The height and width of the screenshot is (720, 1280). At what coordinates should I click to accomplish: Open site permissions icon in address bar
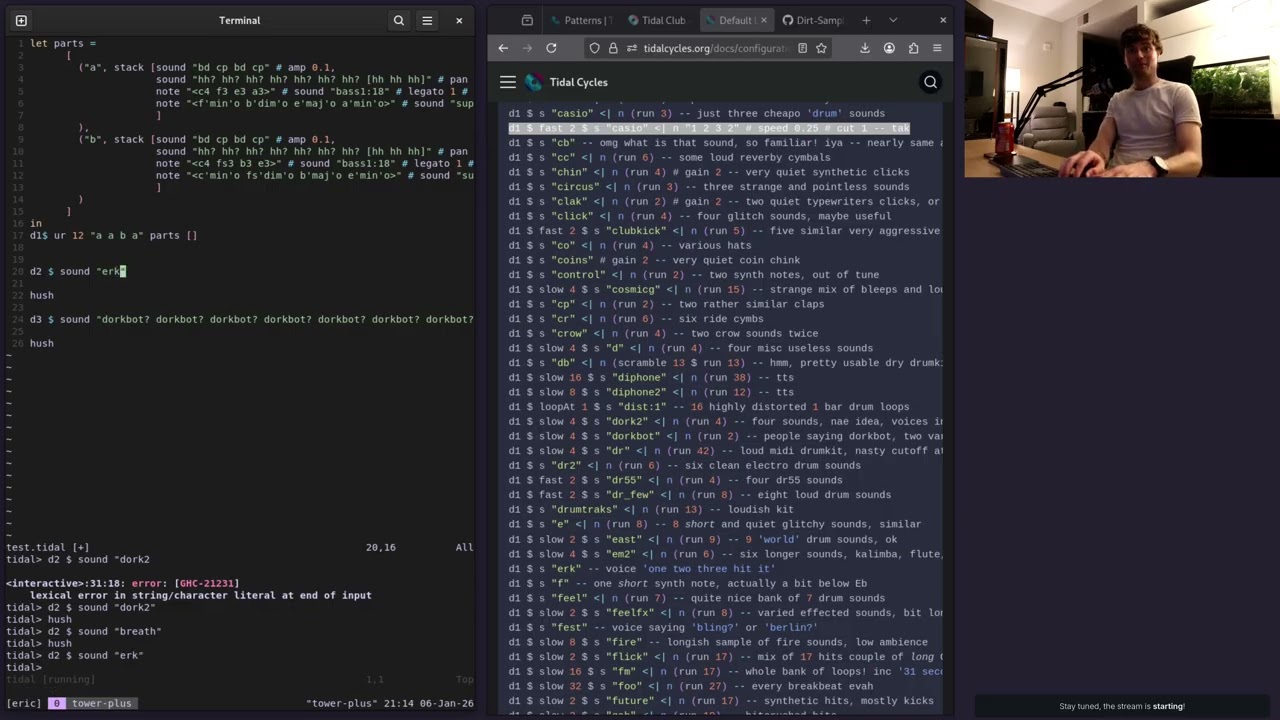pyautogui.click(x=632, y=48)
